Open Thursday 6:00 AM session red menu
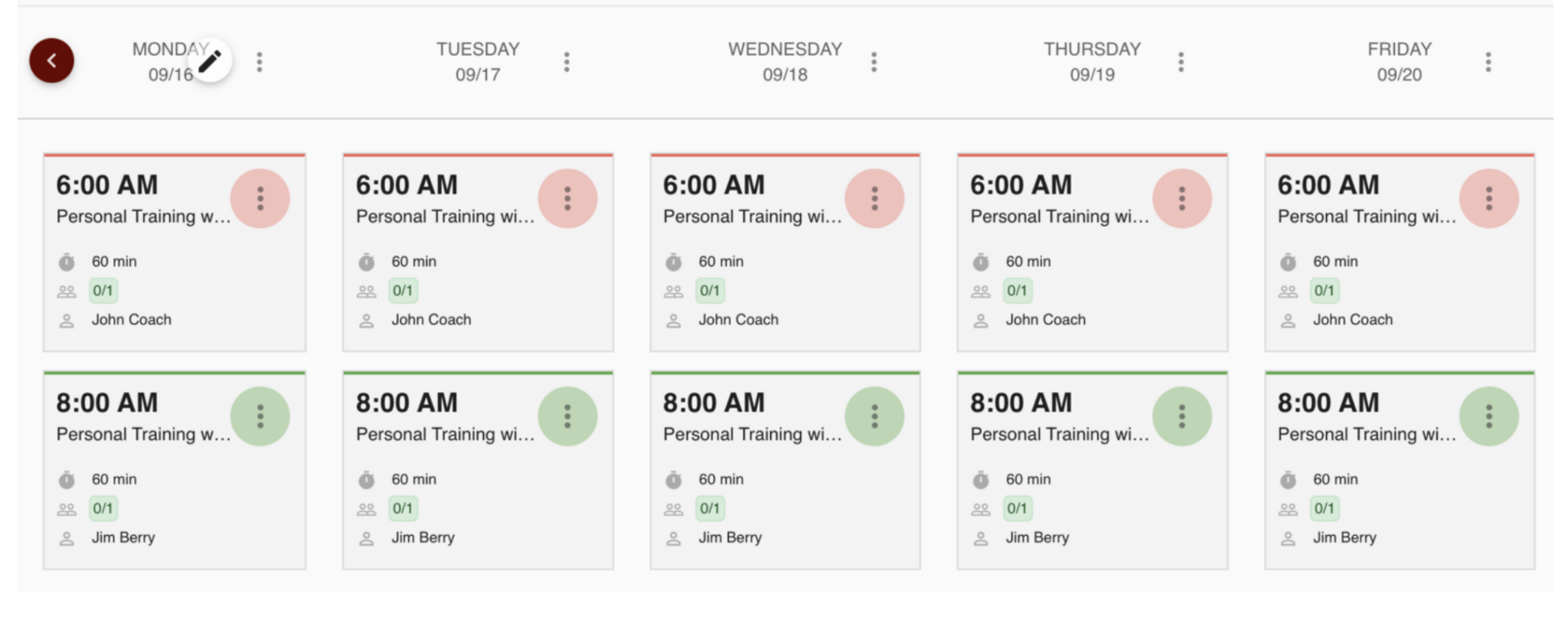This screenshot has height=620, width=1568. (1181, 199)
